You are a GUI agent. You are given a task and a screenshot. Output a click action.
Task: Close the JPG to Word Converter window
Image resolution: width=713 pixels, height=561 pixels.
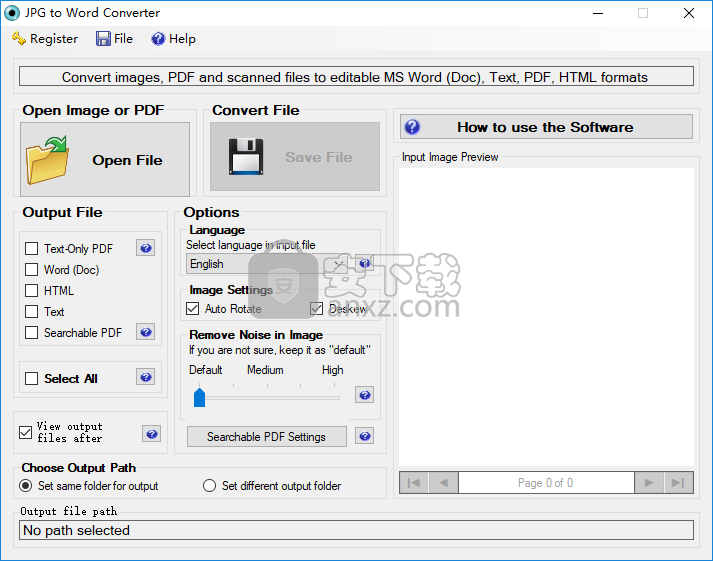click(x=689, y=13)
